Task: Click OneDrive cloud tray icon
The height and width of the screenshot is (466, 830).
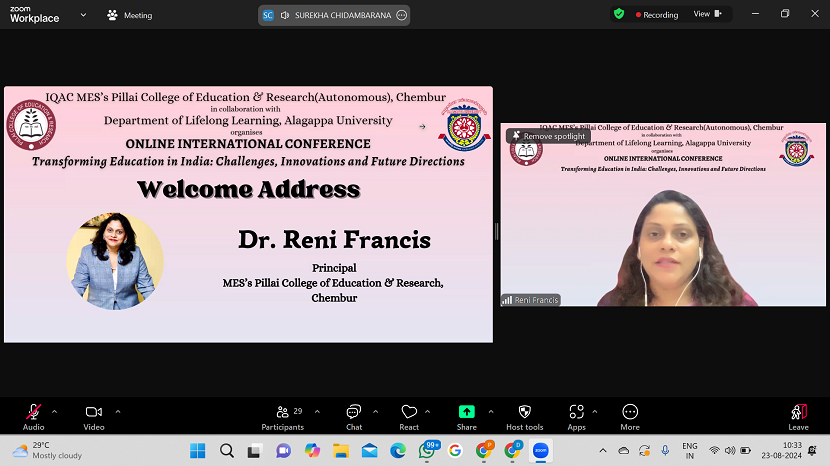Action: (x=624, y=451)
